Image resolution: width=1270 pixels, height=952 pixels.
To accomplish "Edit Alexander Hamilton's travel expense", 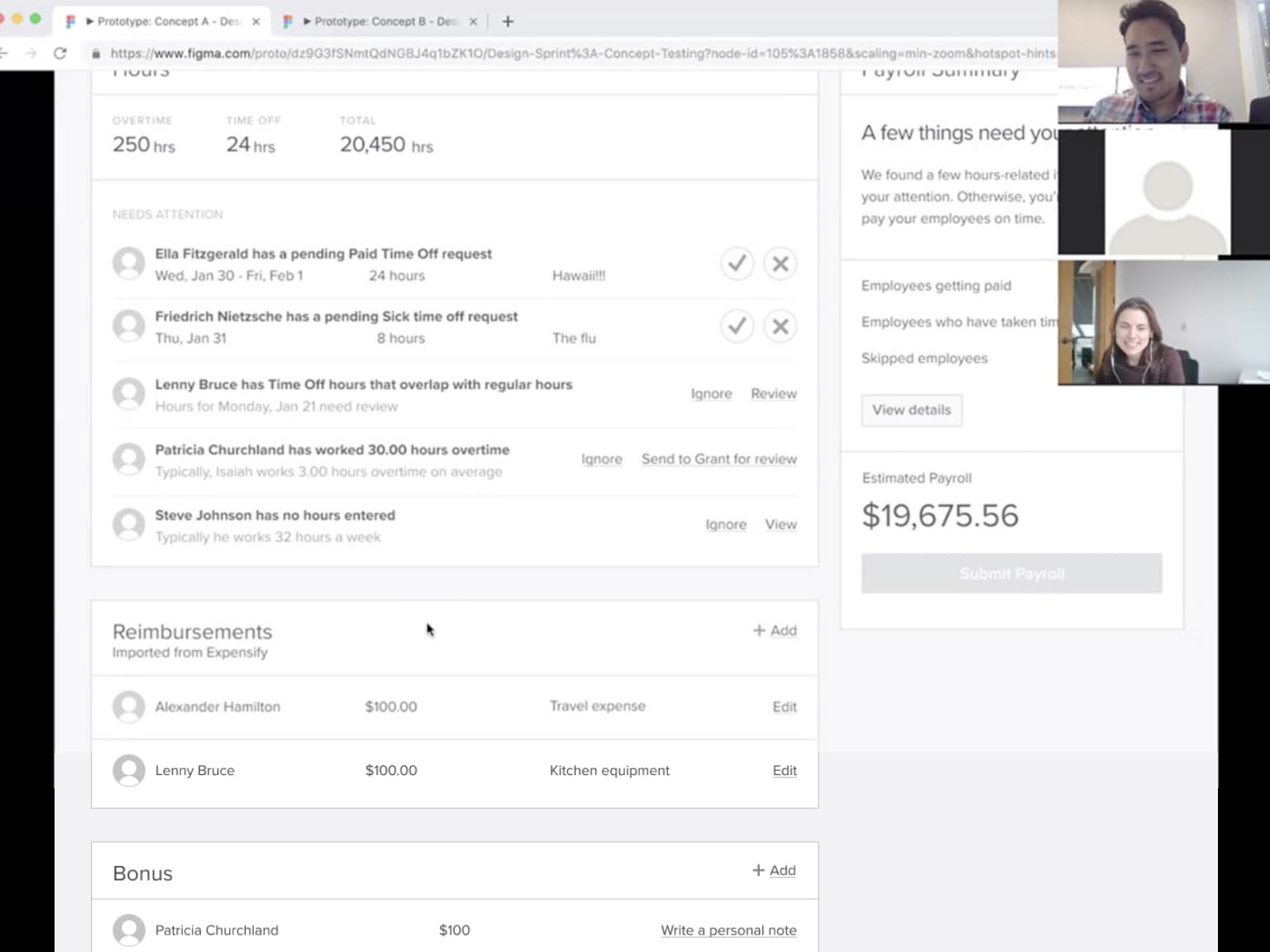I will (784, 707).
